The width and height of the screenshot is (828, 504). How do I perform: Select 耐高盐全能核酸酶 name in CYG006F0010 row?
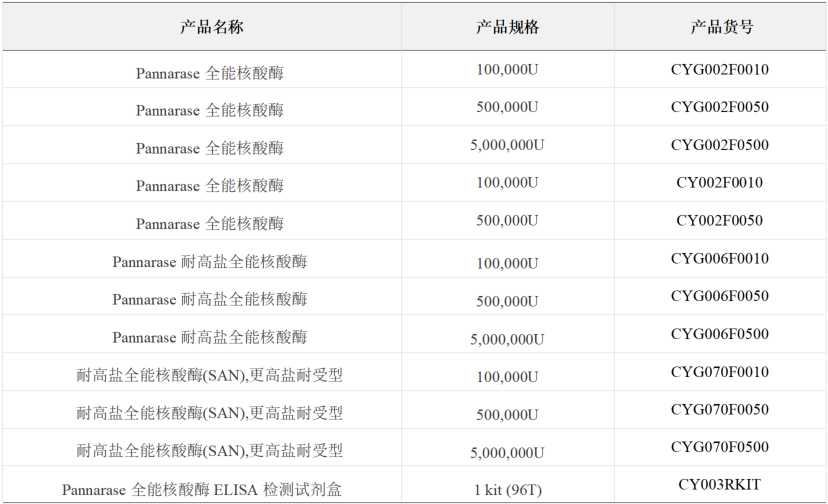(210, 262)
